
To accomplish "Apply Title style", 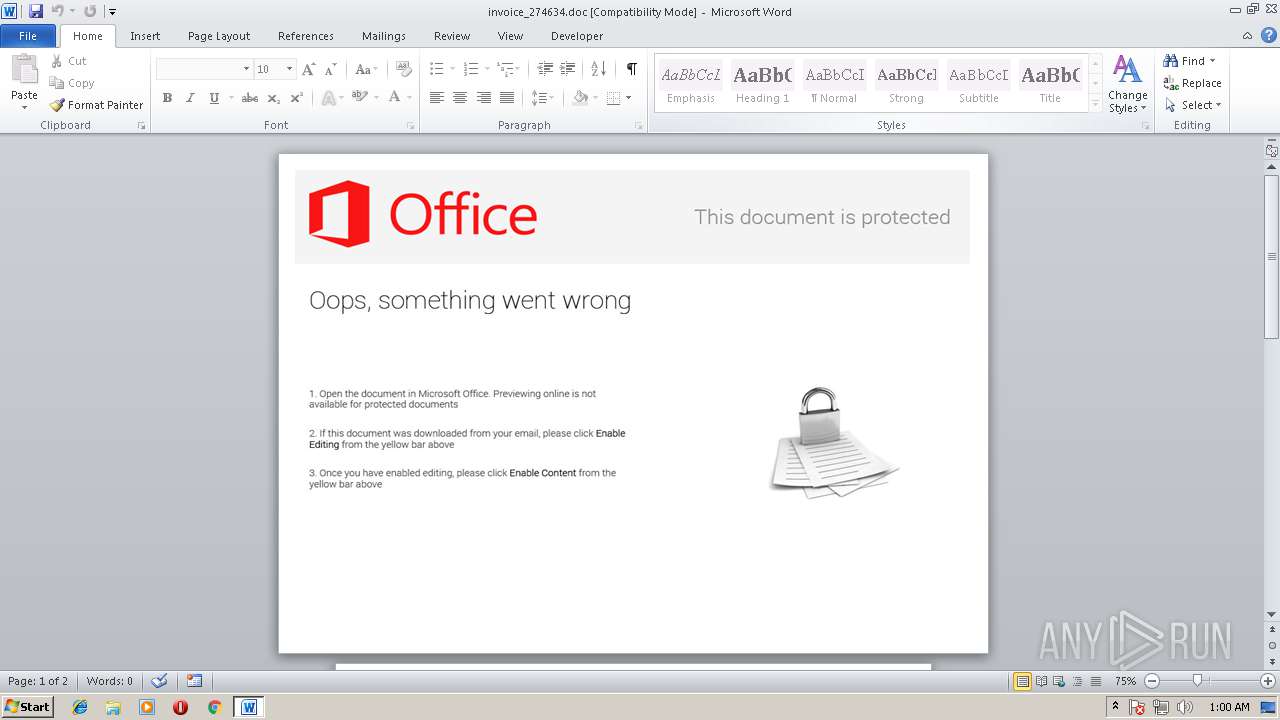I will tap(1050, 84).
